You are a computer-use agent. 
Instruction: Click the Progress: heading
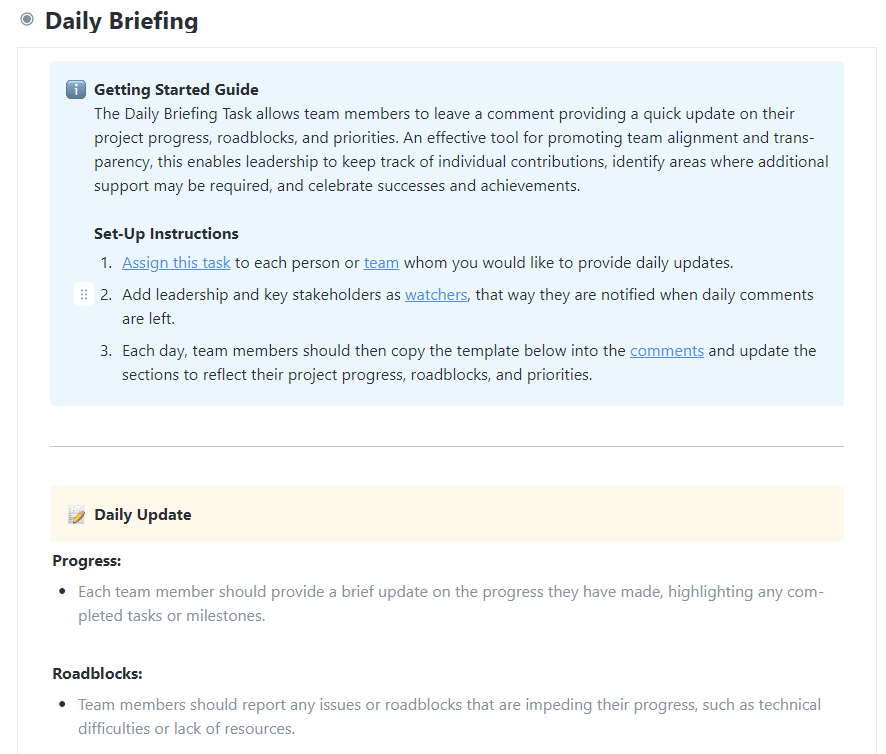(x=87, y=561)
